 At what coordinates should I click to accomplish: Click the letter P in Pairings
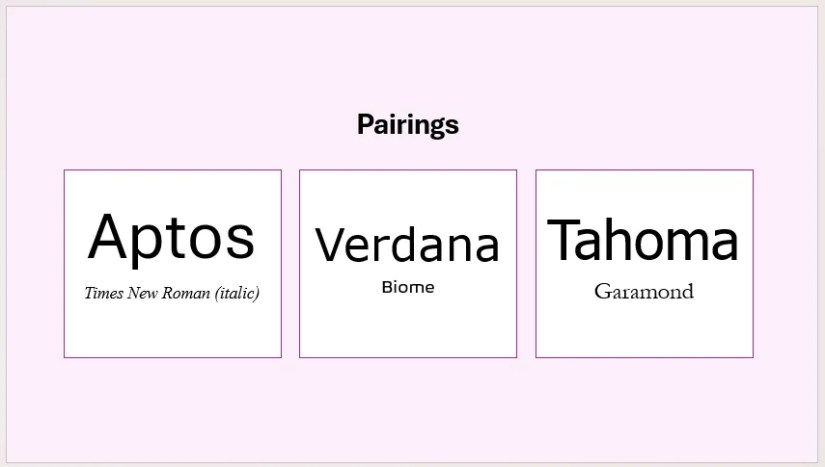click(x=366, y=125)
